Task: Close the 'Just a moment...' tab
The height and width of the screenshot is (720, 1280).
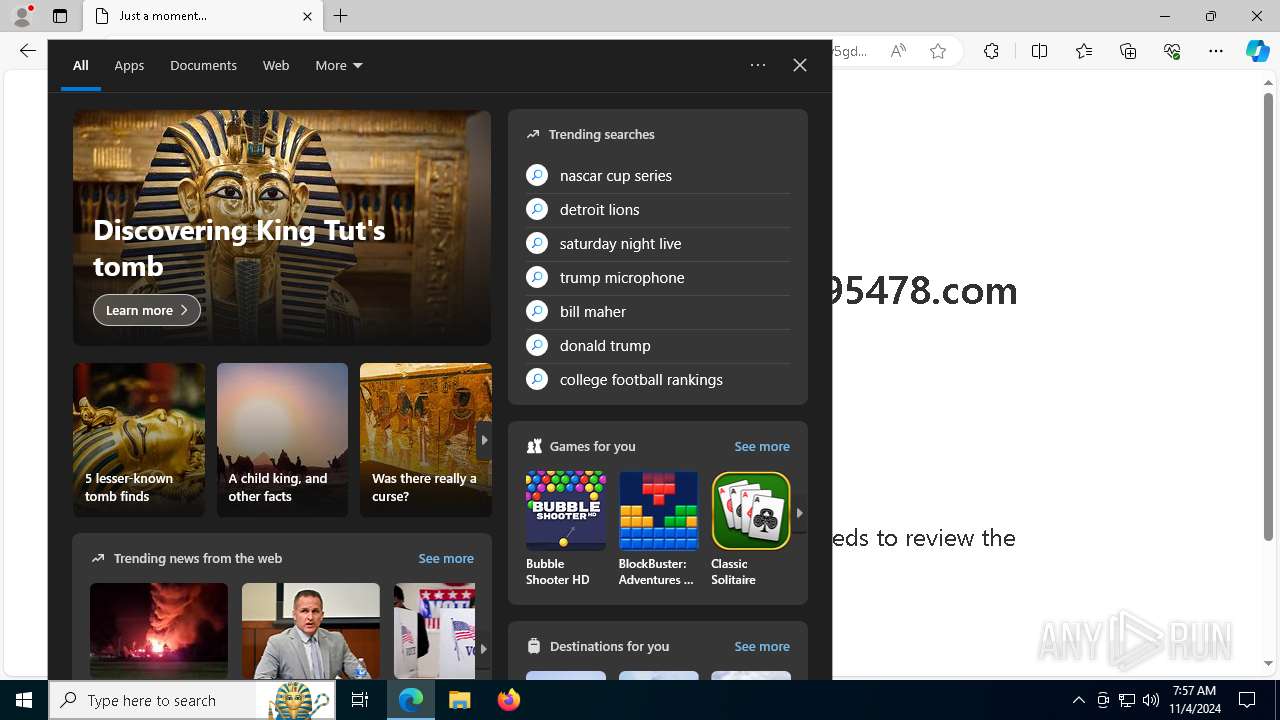Action: (307, 16)
